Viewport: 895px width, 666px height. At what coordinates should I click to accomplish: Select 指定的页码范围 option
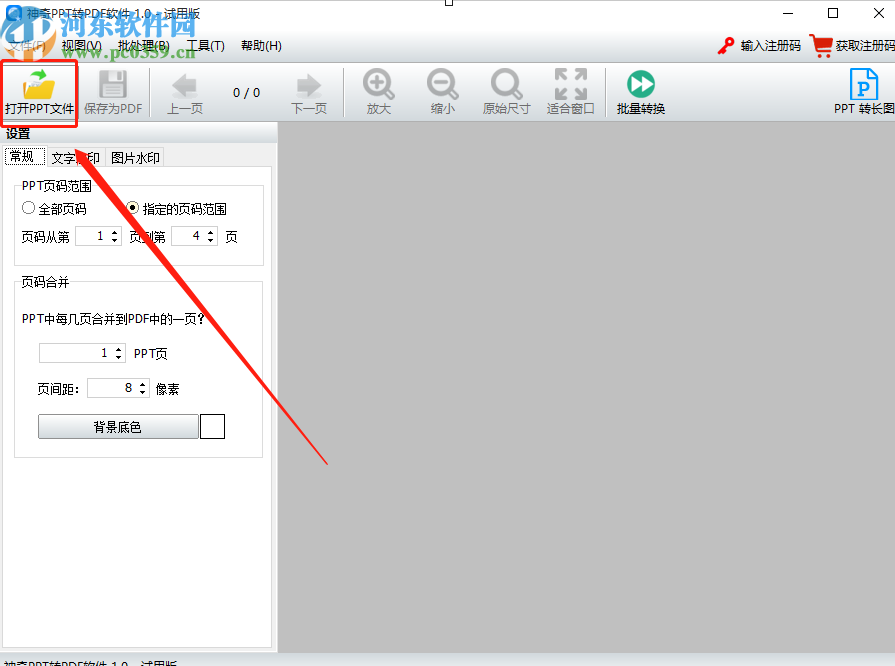click(x=132, y=208)
